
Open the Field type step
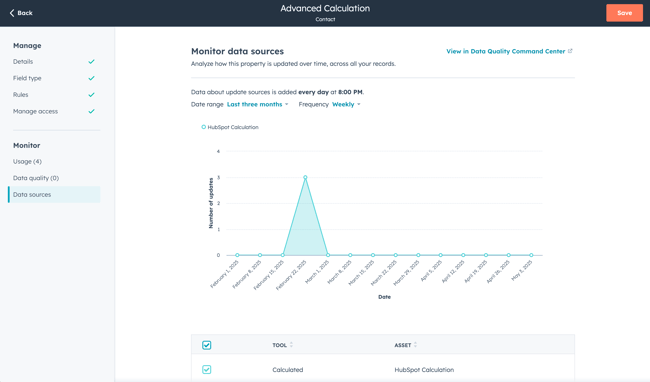[27, 78]
